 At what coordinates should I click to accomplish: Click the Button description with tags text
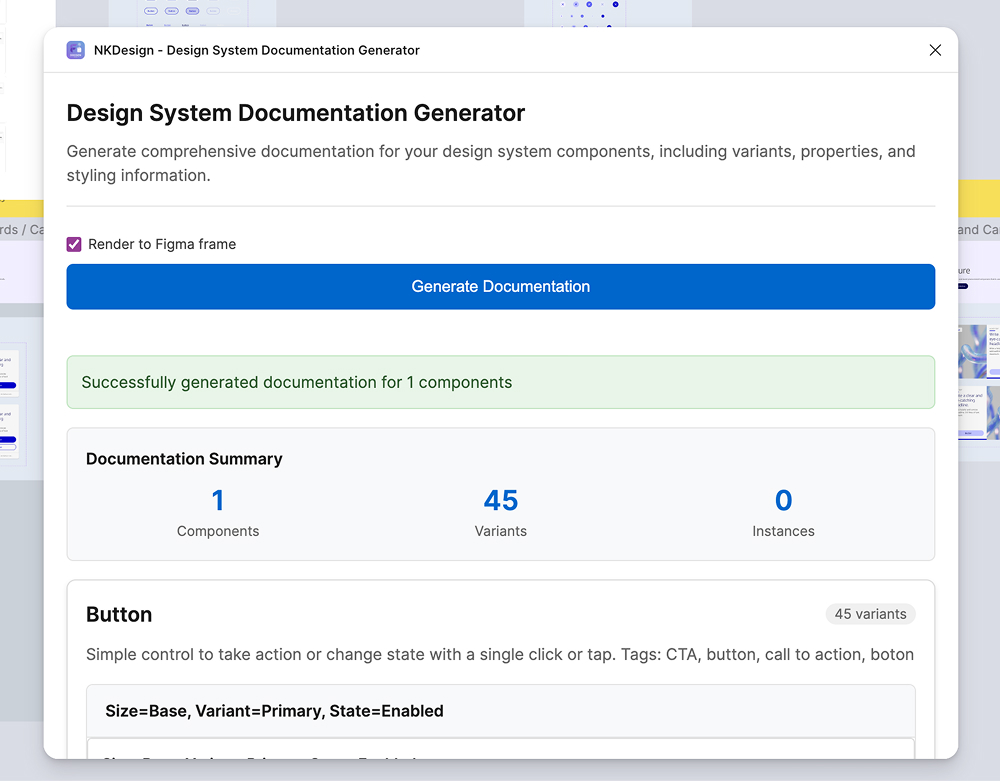tap(500, 655)
